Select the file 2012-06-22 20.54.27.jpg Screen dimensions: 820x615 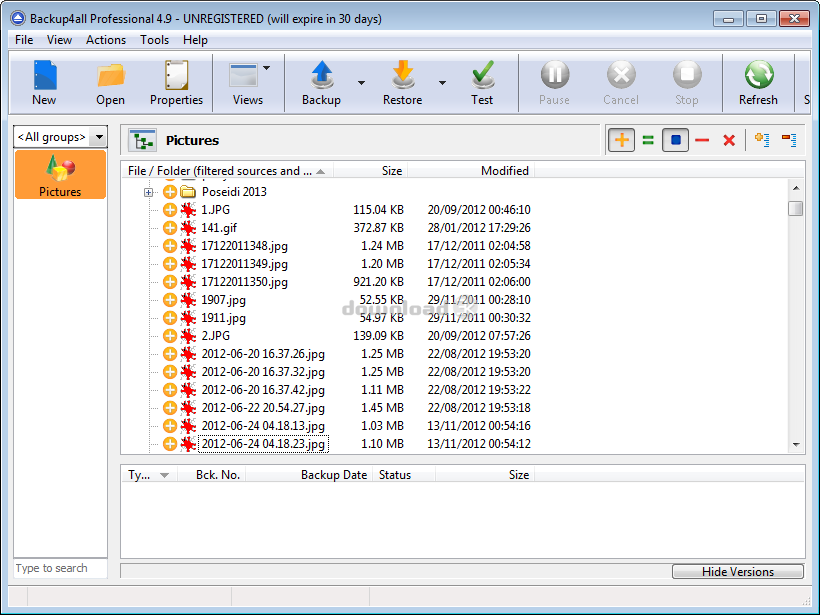[263, 408]
